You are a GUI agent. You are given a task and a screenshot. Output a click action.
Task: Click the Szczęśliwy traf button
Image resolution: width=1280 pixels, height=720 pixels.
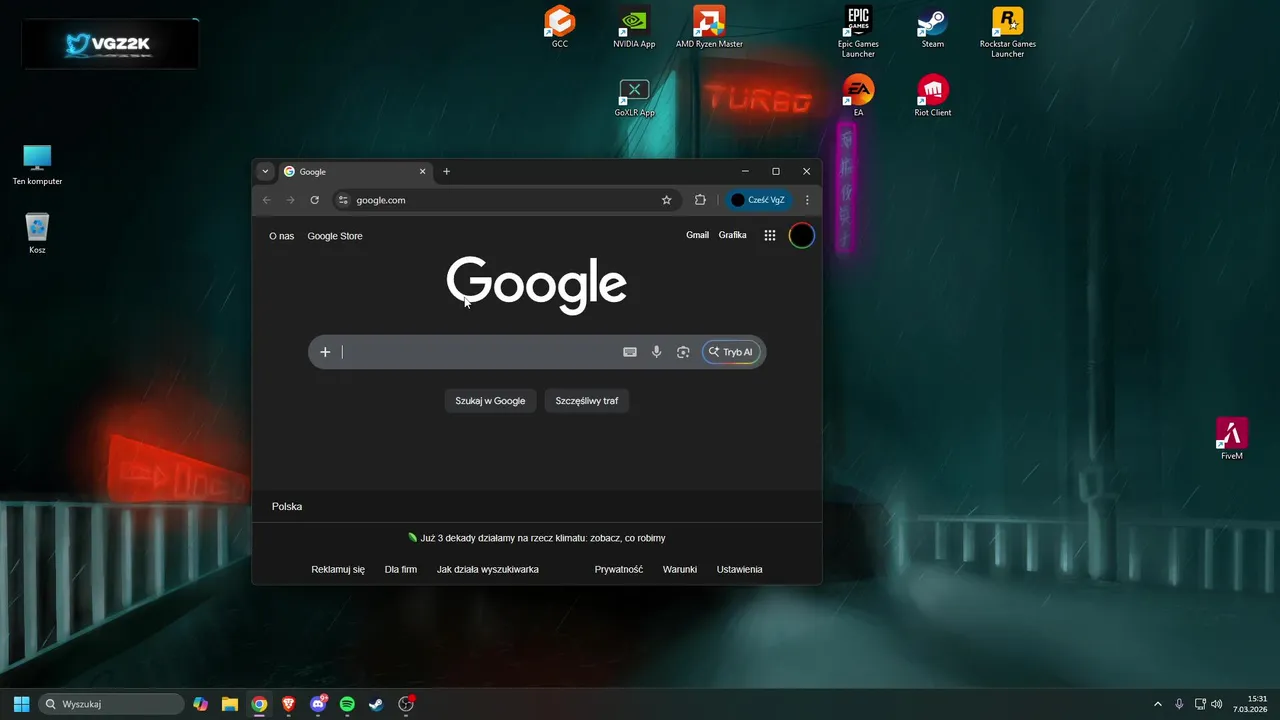tap(587, 401)
